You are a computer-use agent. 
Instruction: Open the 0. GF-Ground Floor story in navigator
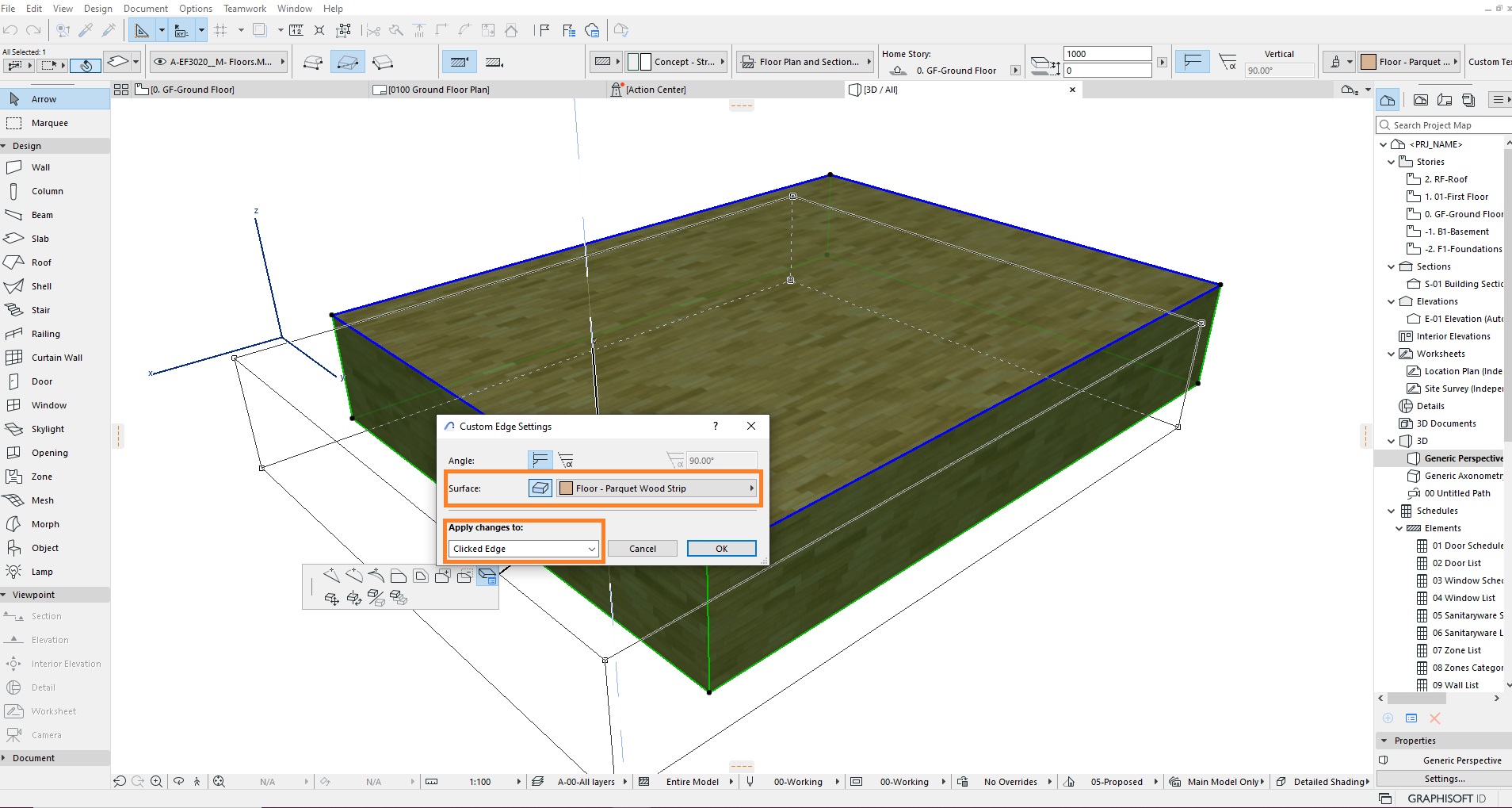(x=1455, y=214)
